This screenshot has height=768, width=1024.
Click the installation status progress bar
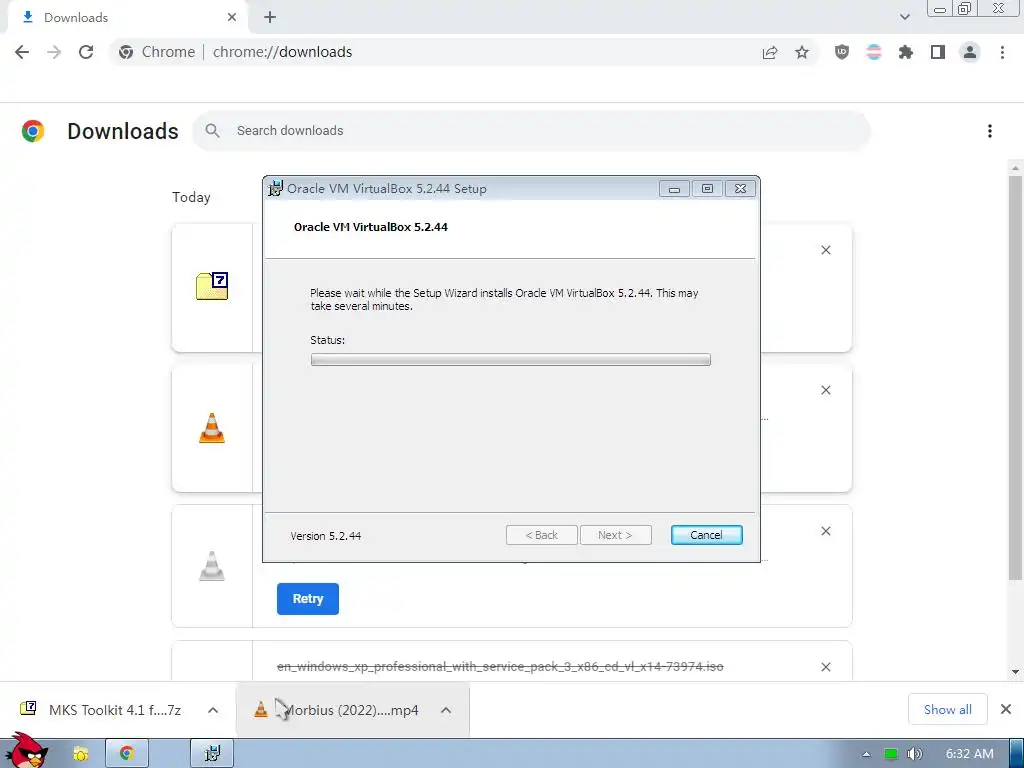[511, 360]
